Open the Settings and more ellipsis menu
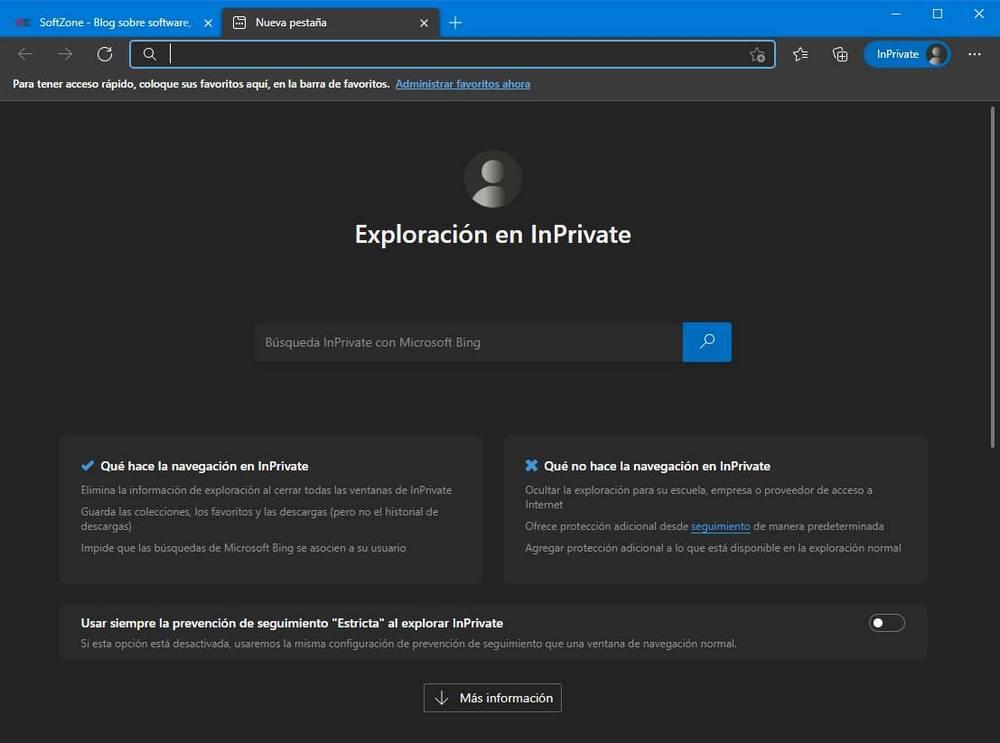 pyautogui.click(x=974, y=54)
